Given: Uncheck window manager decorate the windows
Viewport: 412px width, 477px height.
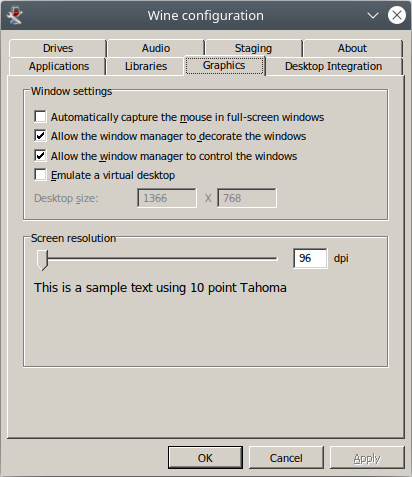Looking at the screenshot, I should [40, 136].
